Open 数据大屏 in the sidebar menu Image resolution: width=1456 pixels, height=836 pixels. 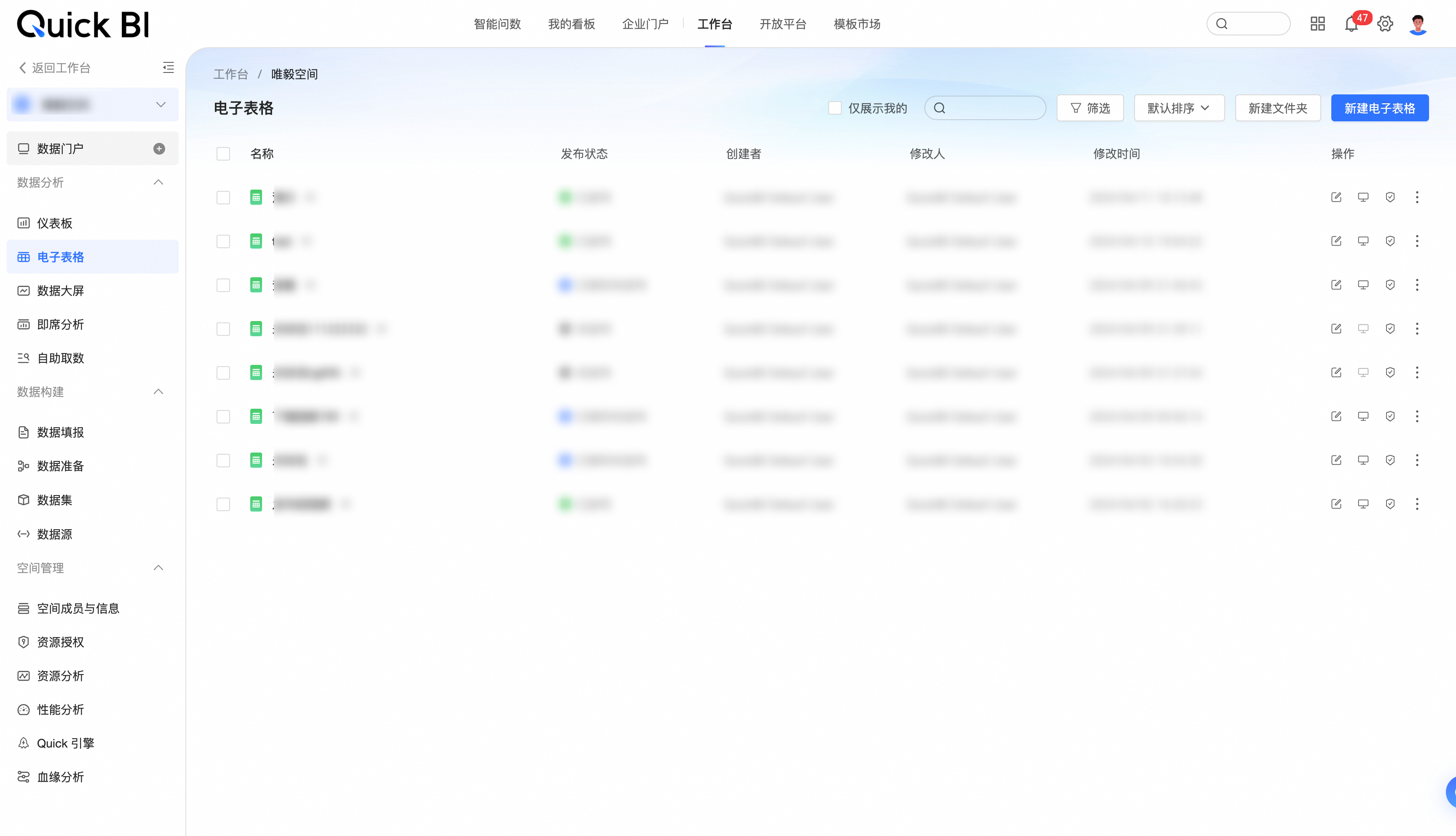click(60, 291)
